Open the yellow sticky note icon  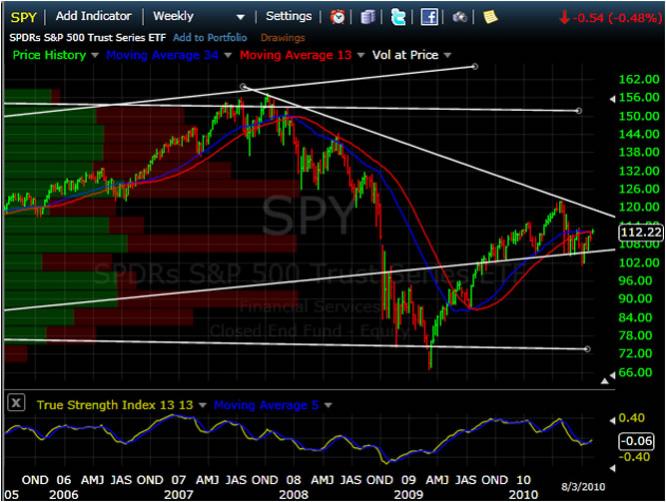[x=490, y=17]
